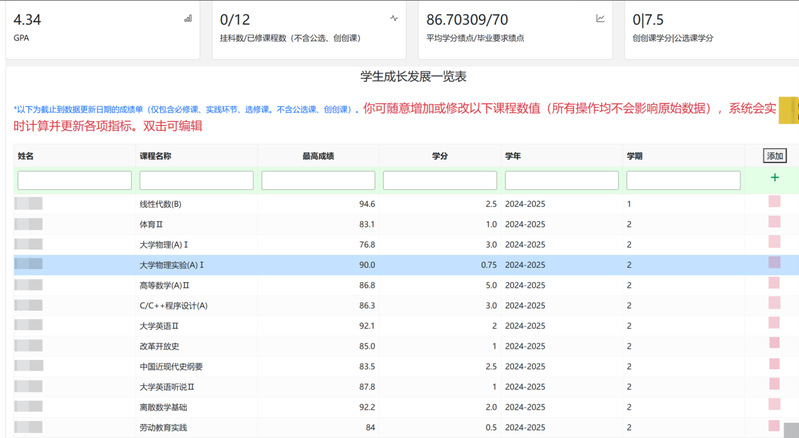Click the bar chart icon on GPA card
The width and height of the screenshot is (799, 438).
187,19
